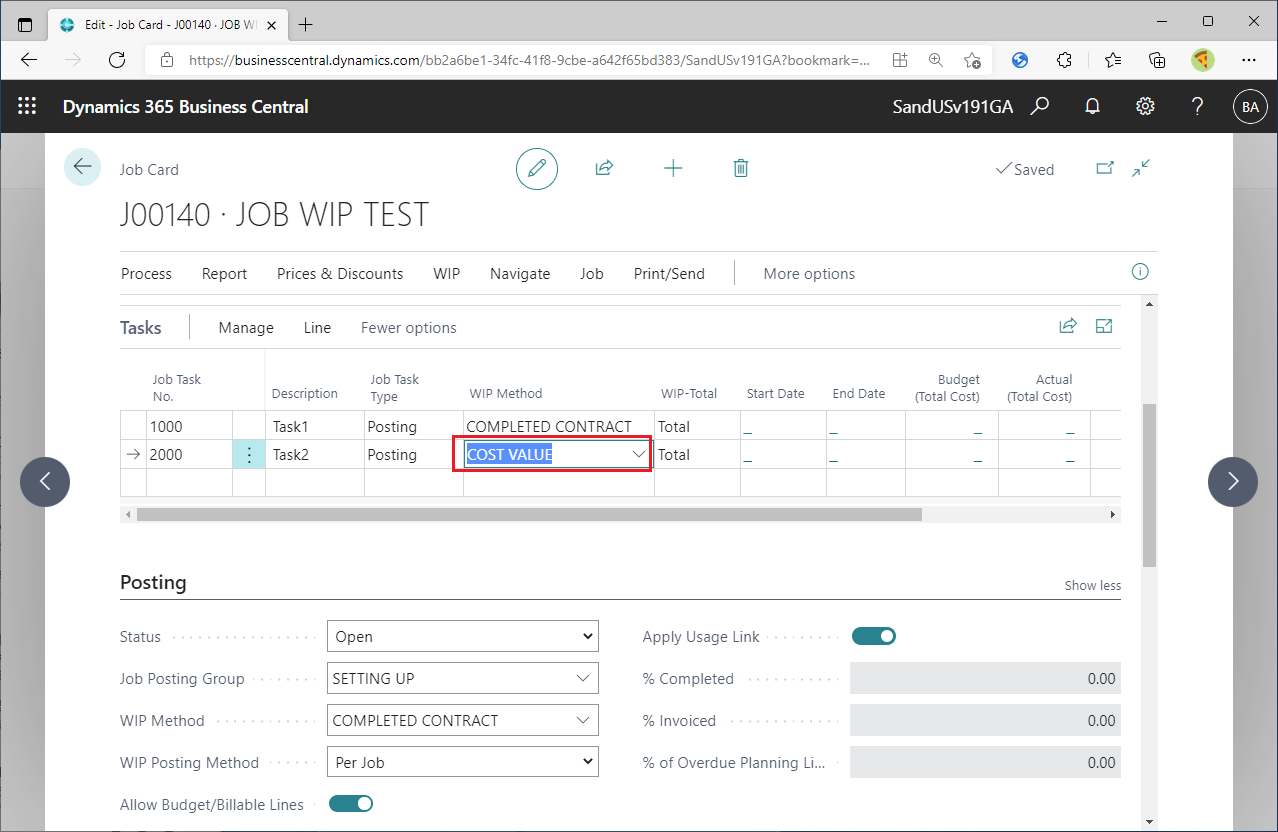The height and width of the screenshot is (832, 1278).
Task: Expand WIP Posting Method dropdown
Action: (x=462, y=763)
